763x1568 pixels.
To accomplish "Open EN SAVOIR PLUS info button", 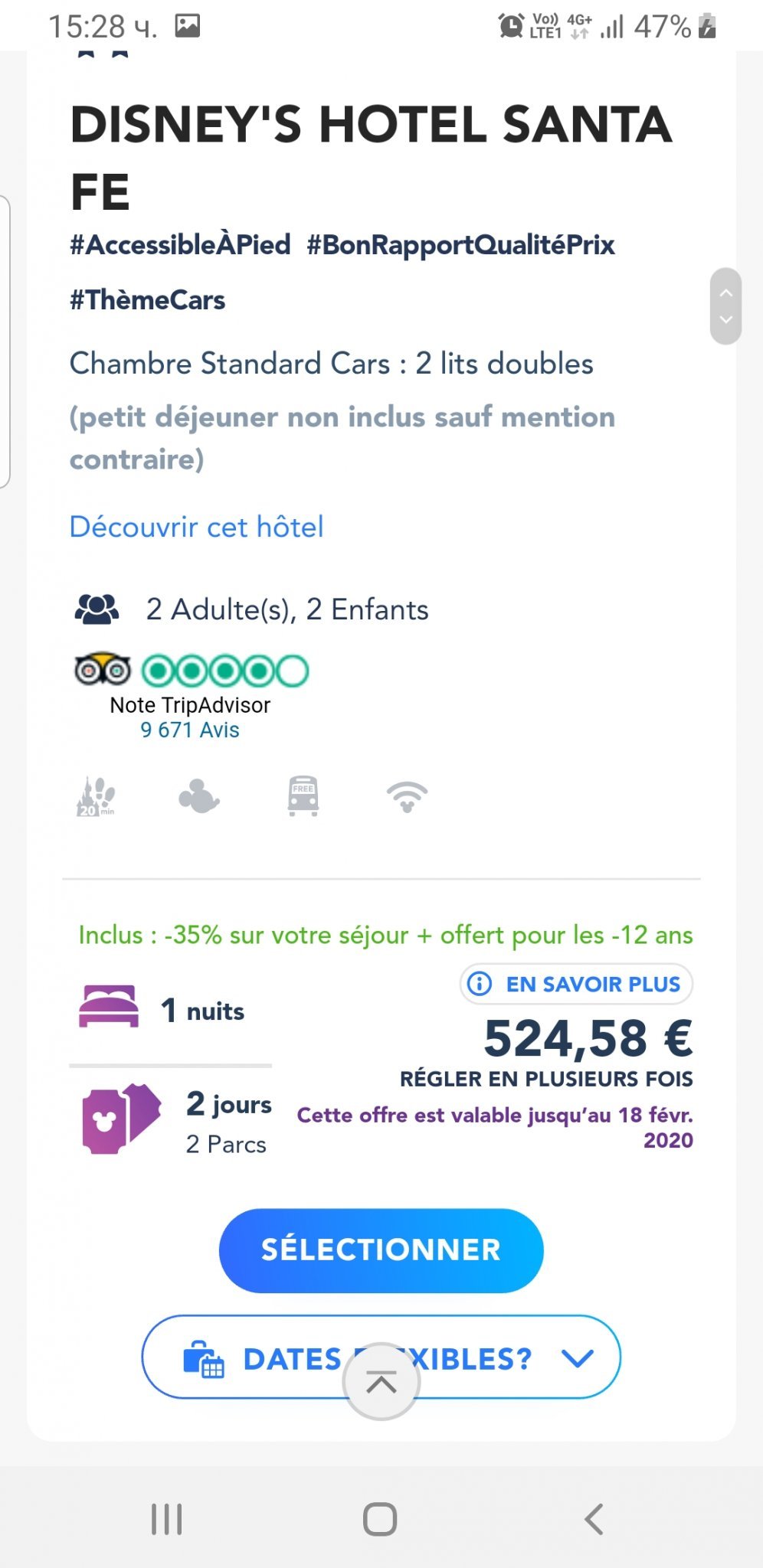I will 576,984.
